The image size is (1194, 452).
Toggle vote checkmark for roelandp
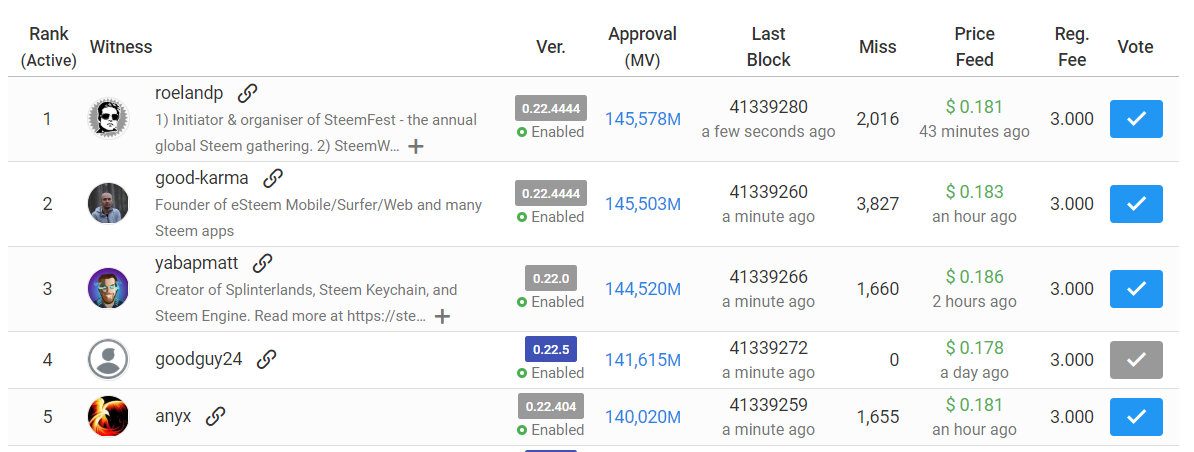tap(1135, 119)
